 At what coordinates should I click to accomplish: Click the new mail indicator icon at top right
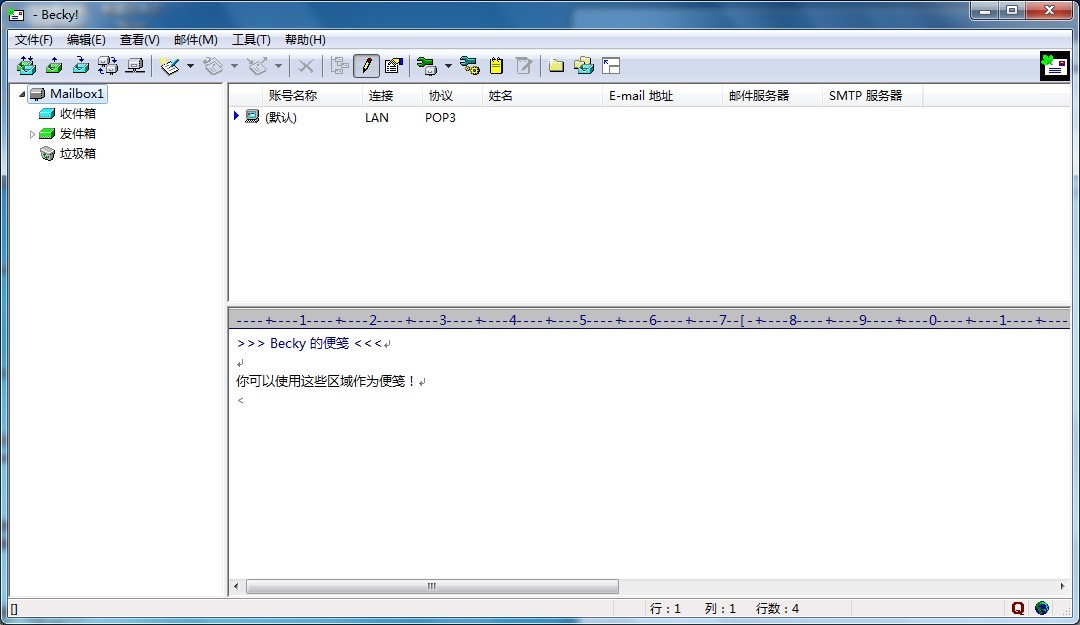pyautogui.click(x=1054, y=66)
